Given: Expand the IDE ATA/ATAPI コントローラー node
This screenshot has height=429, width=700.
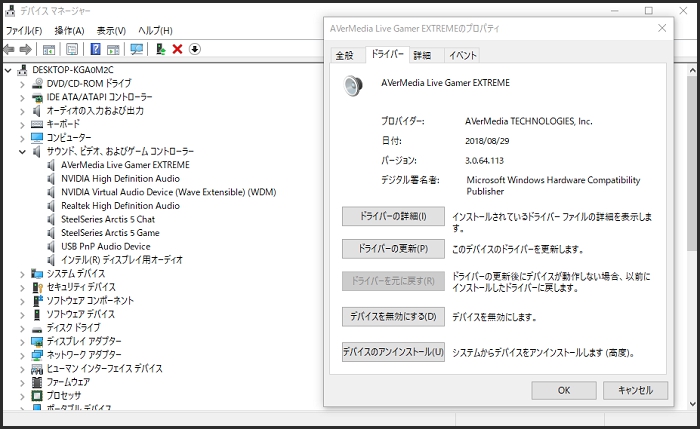Looking at the screenshot, I should point(22,97).
